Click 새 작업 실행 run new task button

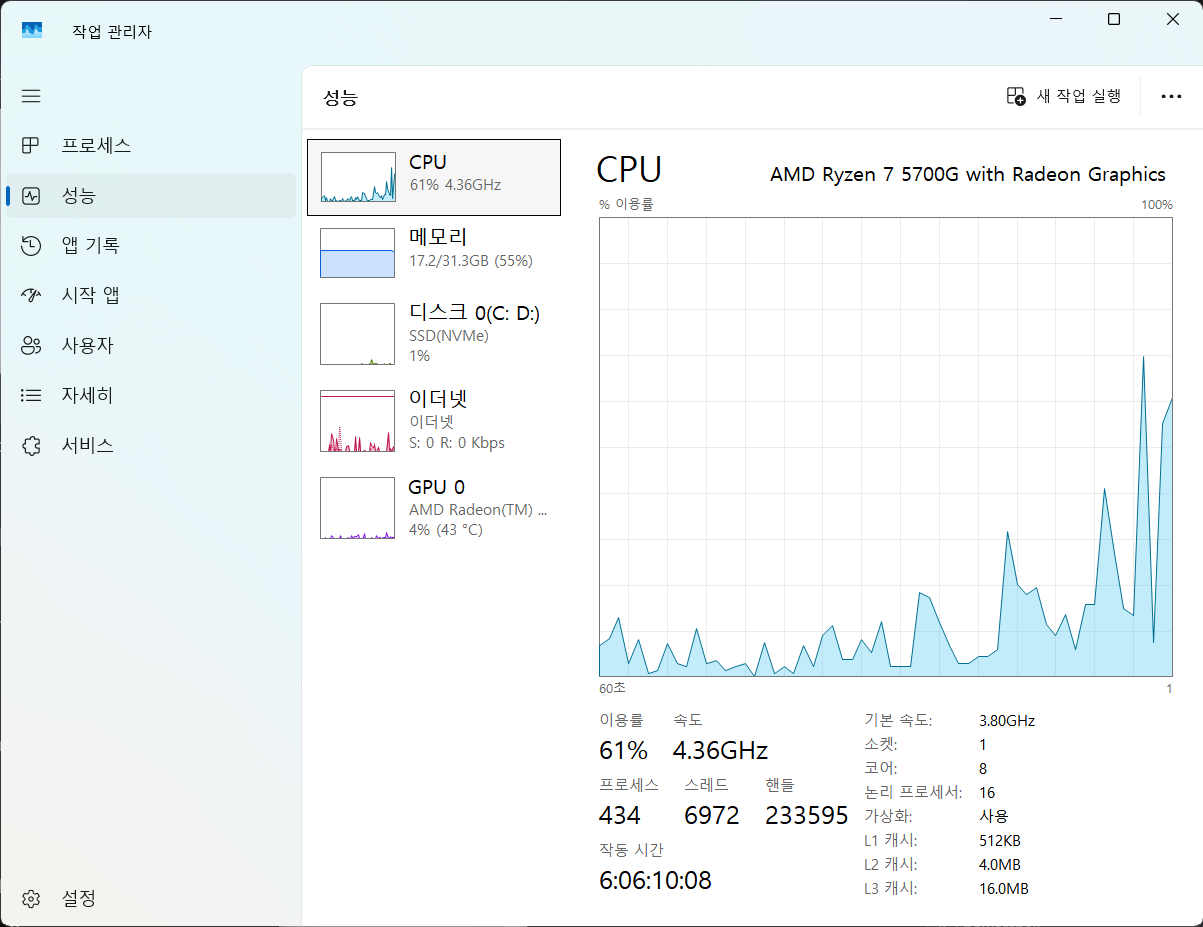[1064, 96]
